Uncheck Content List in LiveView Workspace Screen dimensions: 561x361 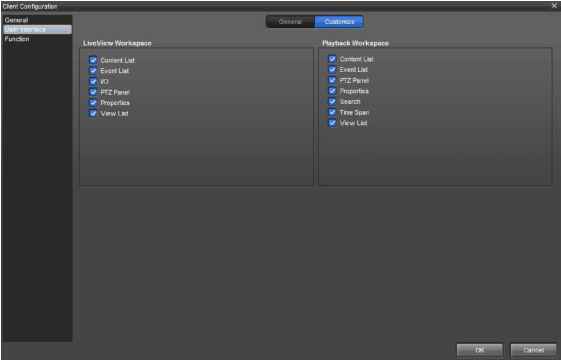(x=93, y=60)
